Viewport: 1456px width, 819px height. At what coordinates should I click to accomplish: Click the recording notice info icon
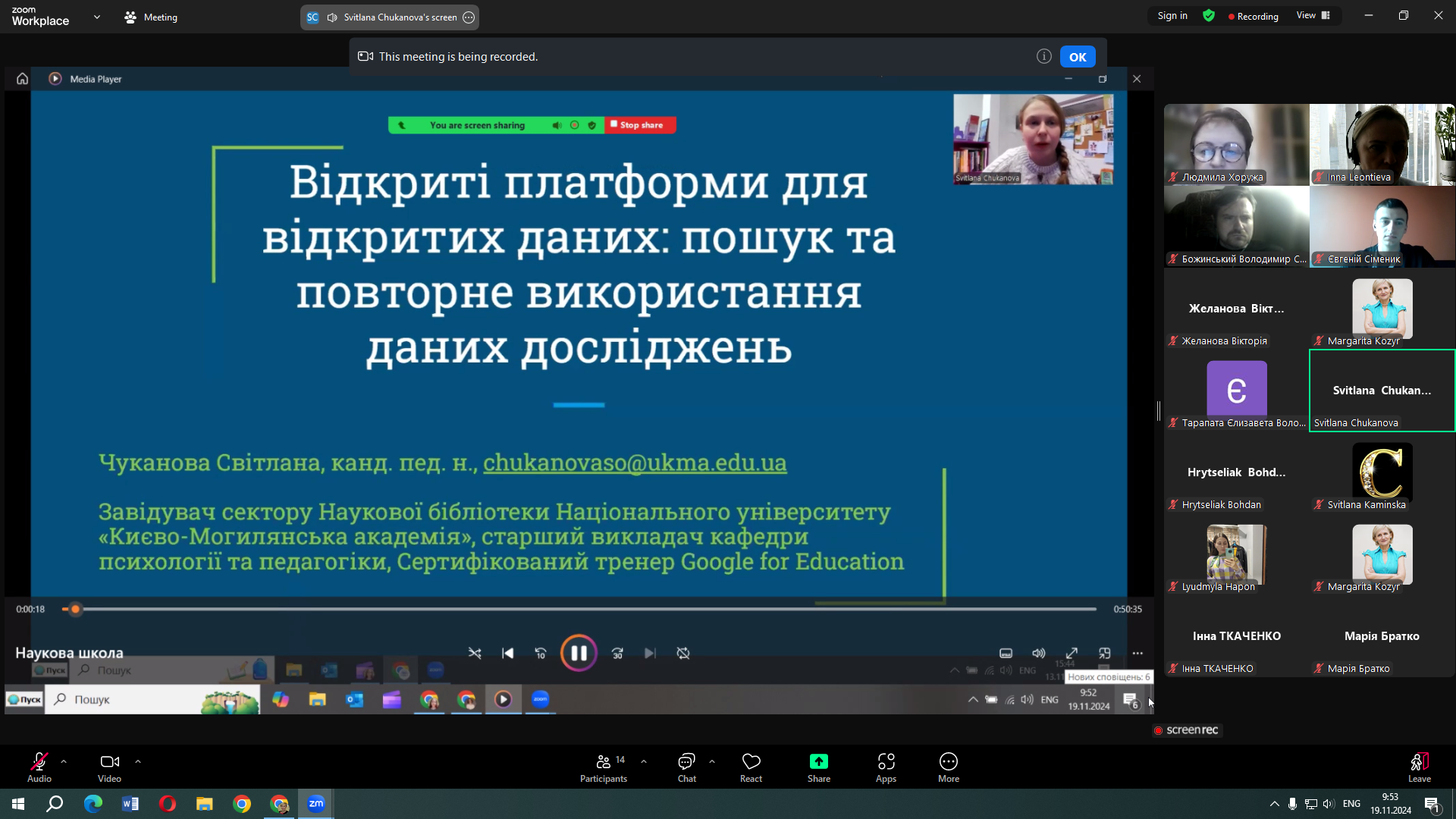point(1043,56)
